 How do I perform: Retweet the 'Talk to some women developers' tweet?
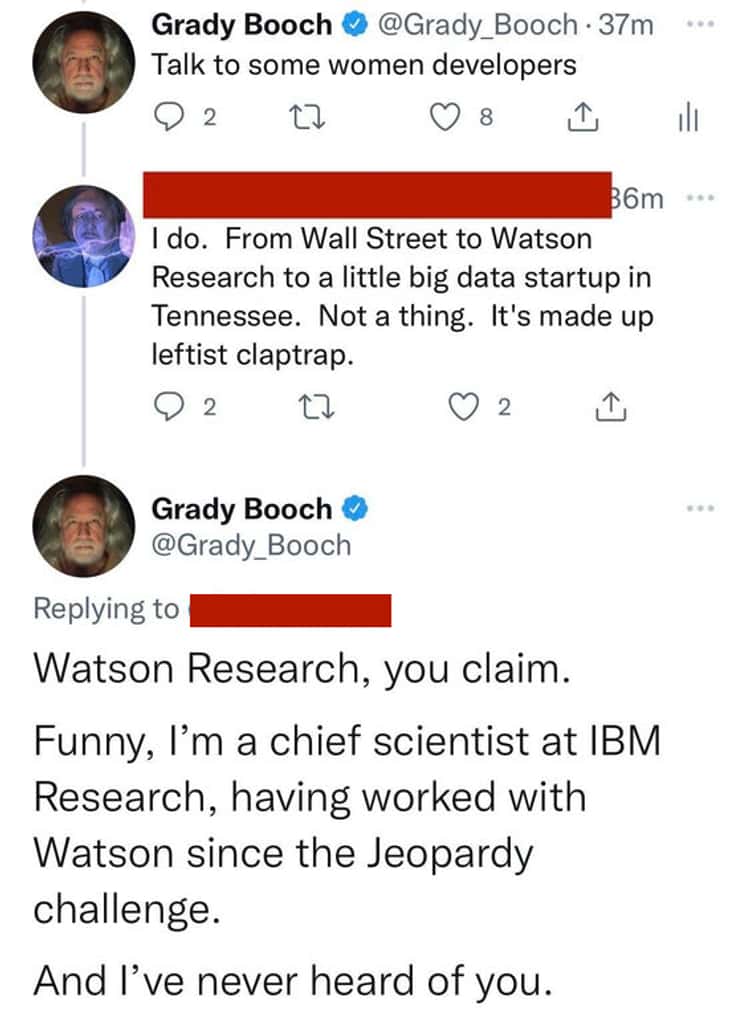pyautogui.click(x=307, y=118)
